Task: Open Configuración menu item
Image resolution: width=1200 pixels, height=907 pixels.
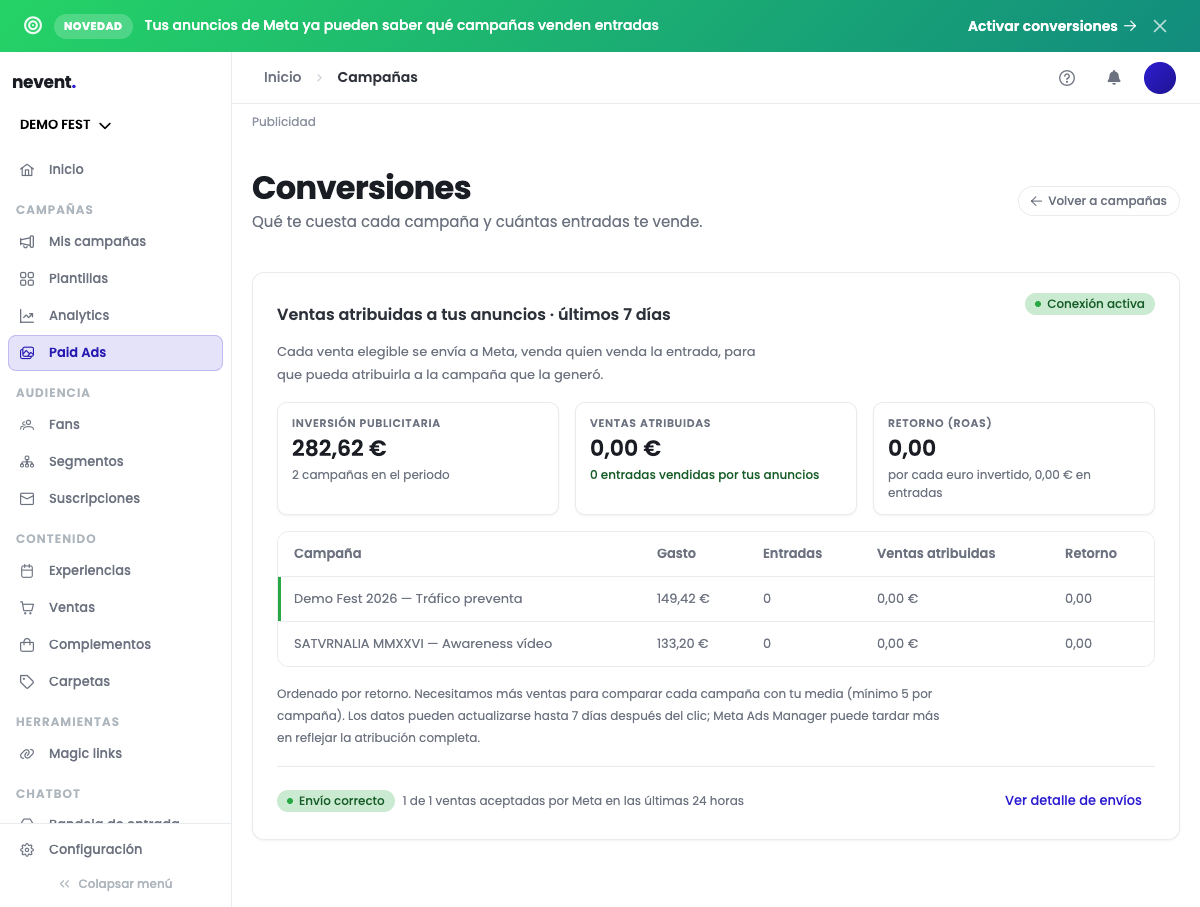Action: click(x=115, y=850)
